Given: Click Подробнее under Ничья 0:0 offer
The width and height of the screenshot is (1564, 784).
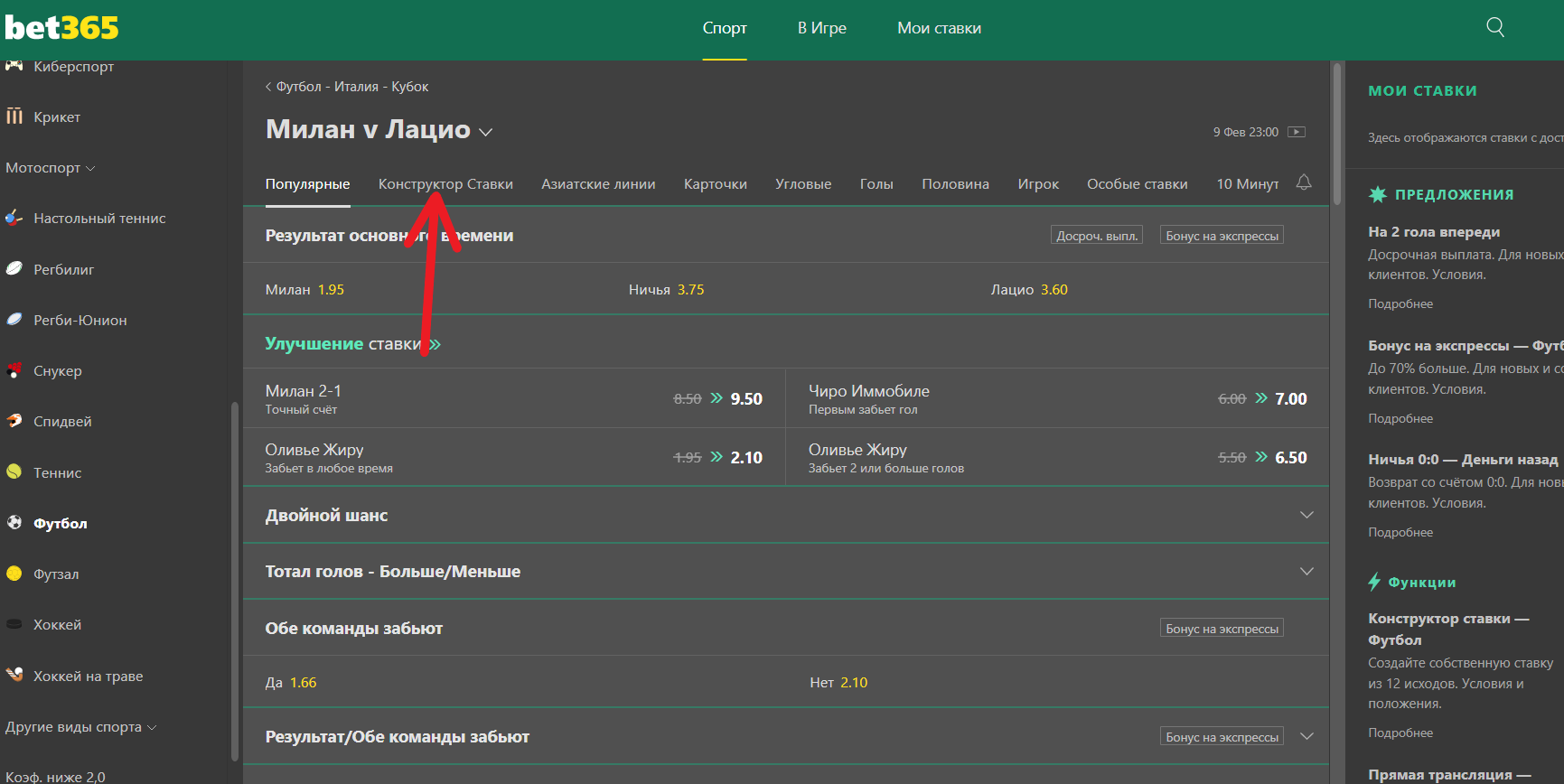Looking at the screenshot, I should click(1400, 532).
